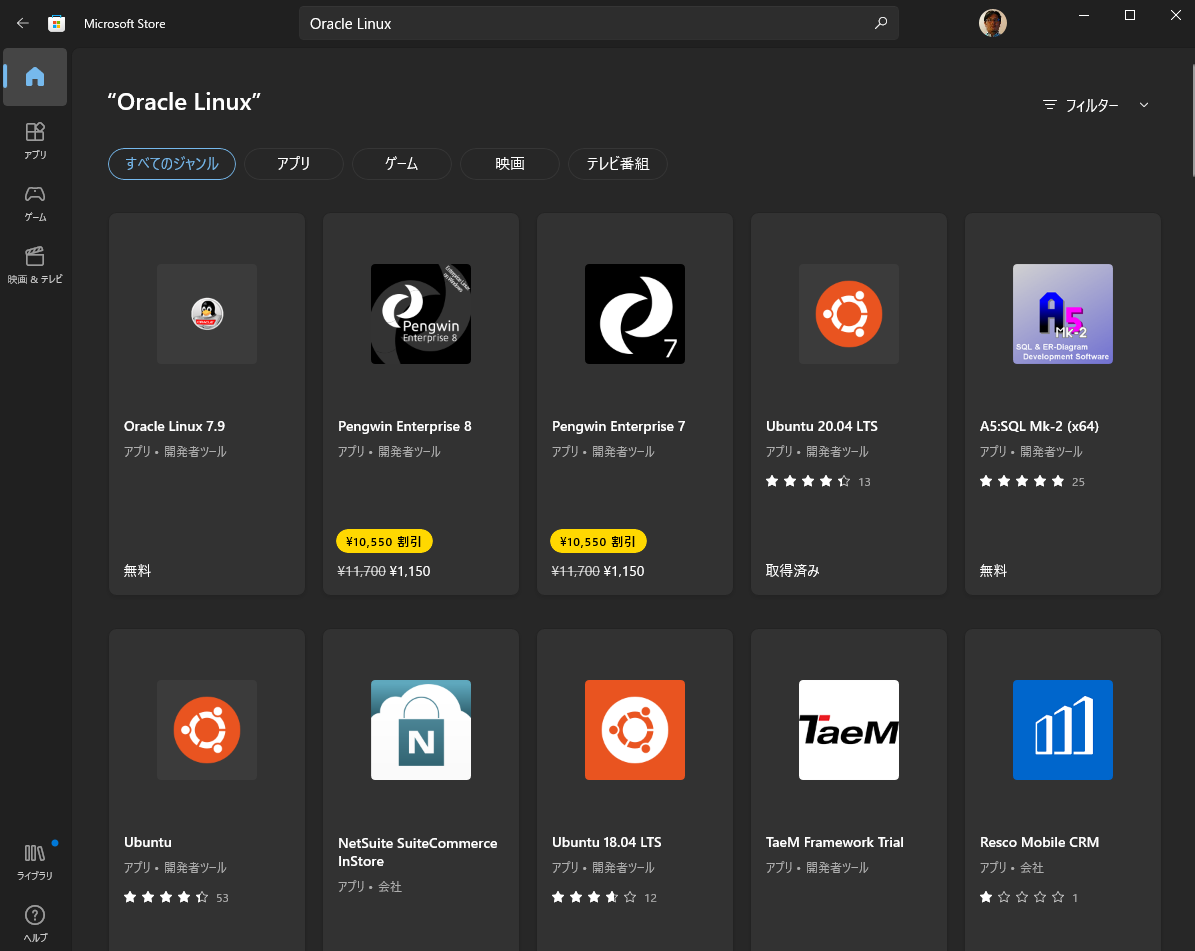Click 無料 on A5:SQL Mk-2 card
Screen dimensions: 1195x951
tap(993, 571)
